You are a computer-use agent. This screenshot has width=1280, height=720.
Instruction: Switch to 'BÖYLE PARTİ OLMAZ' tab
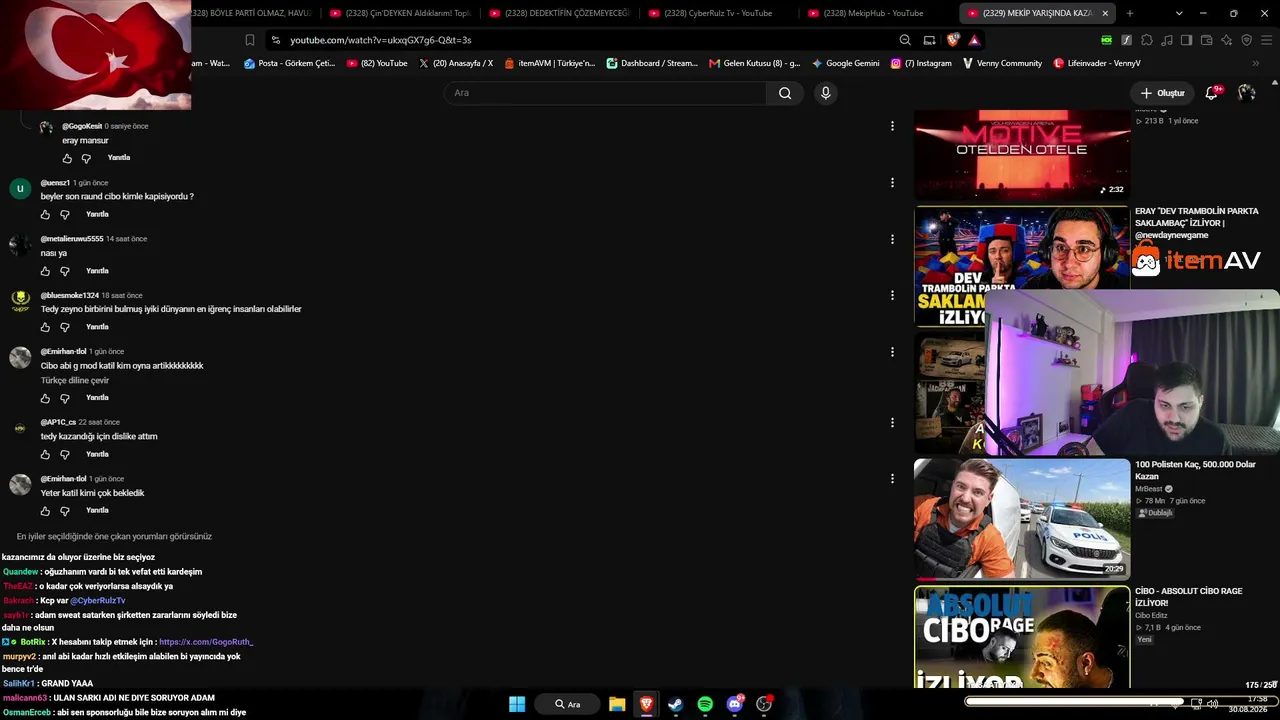[x=254, y=13]
